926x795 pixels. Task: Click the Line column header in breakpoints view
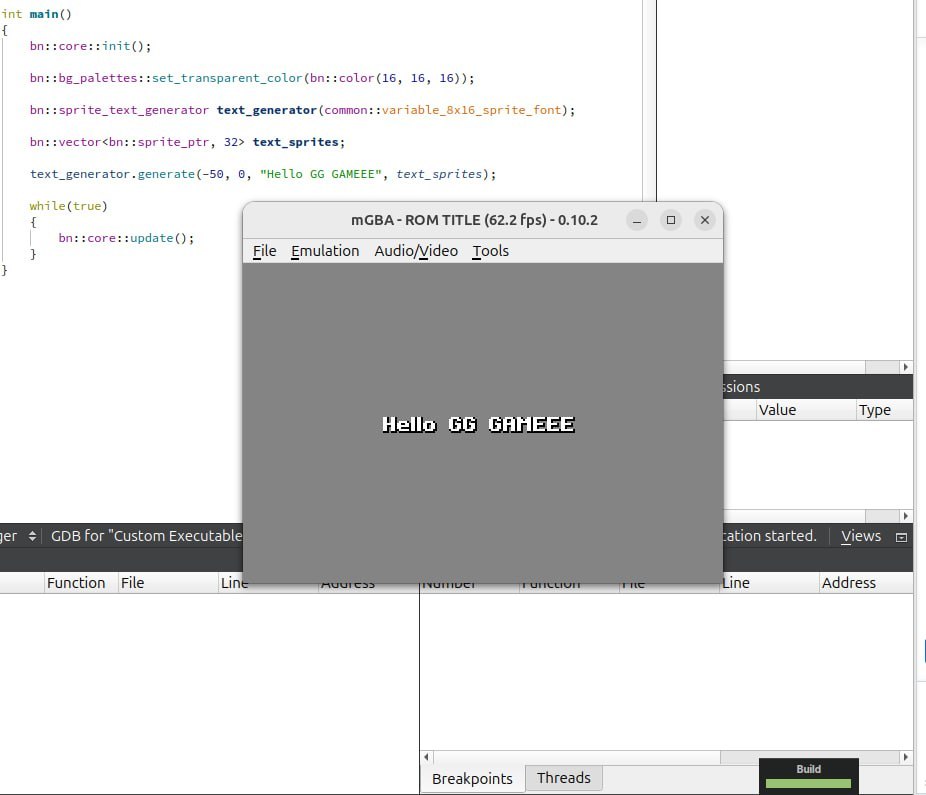(769, 582)
